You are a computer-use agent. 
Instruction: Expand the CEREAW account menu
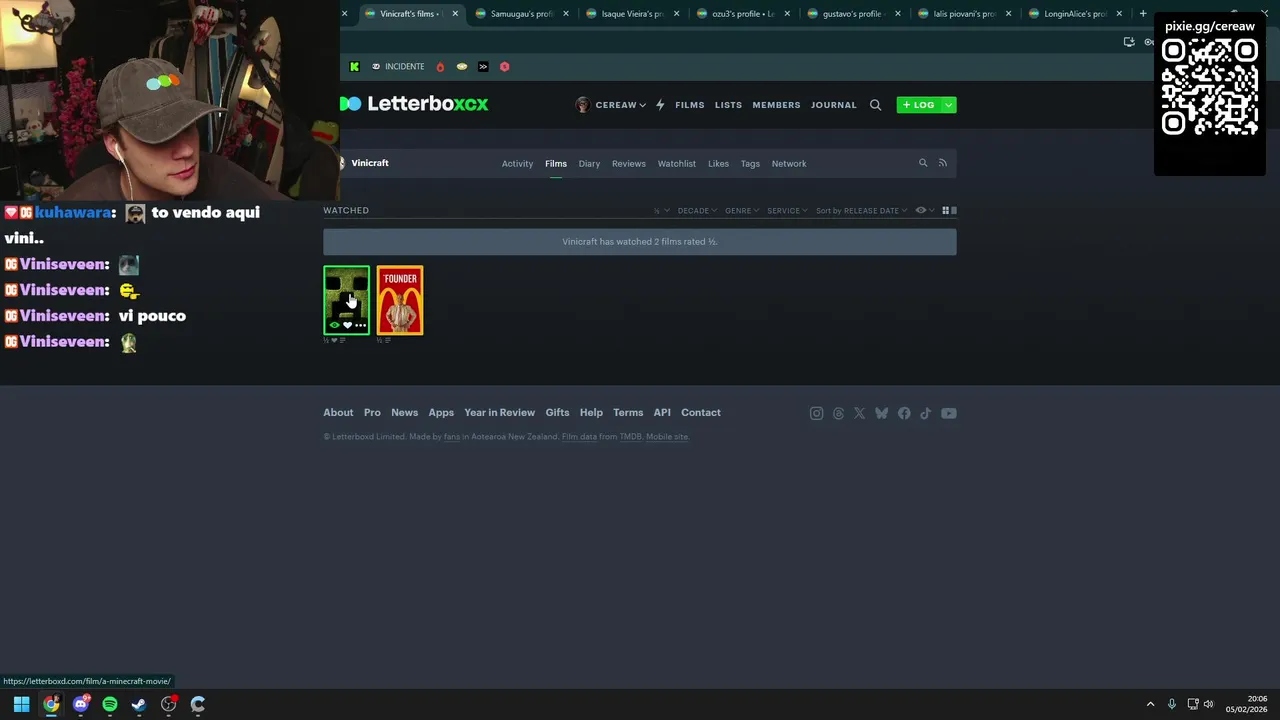(x=611, y=105)
